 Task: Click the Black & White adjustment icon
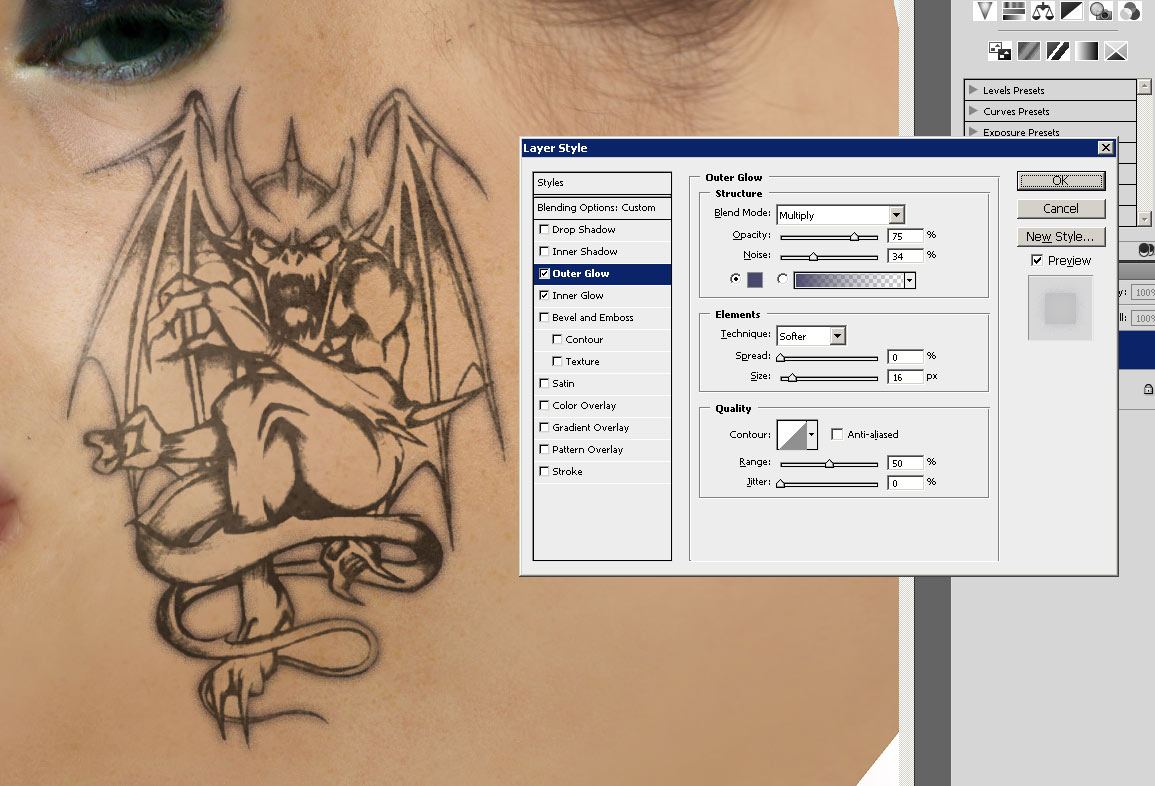pos(1072,11)
